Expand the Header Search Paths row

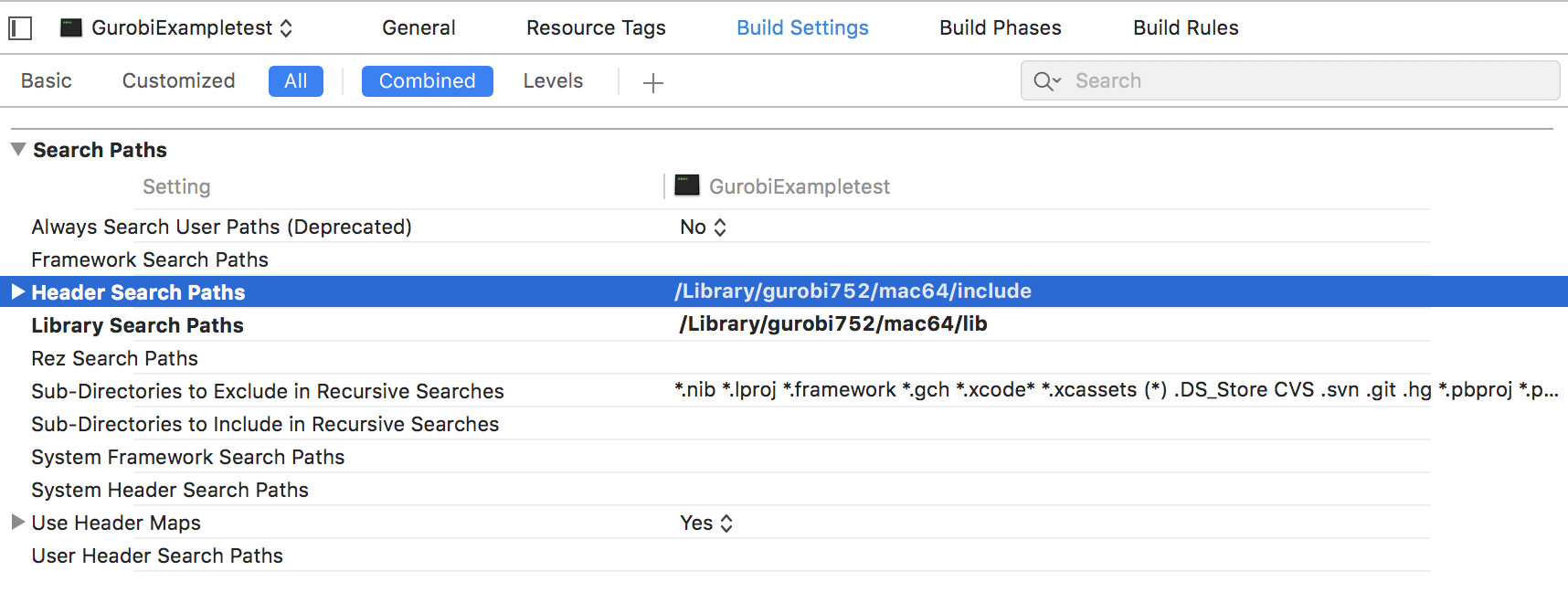pyautogui.click(x=17, y=291)
